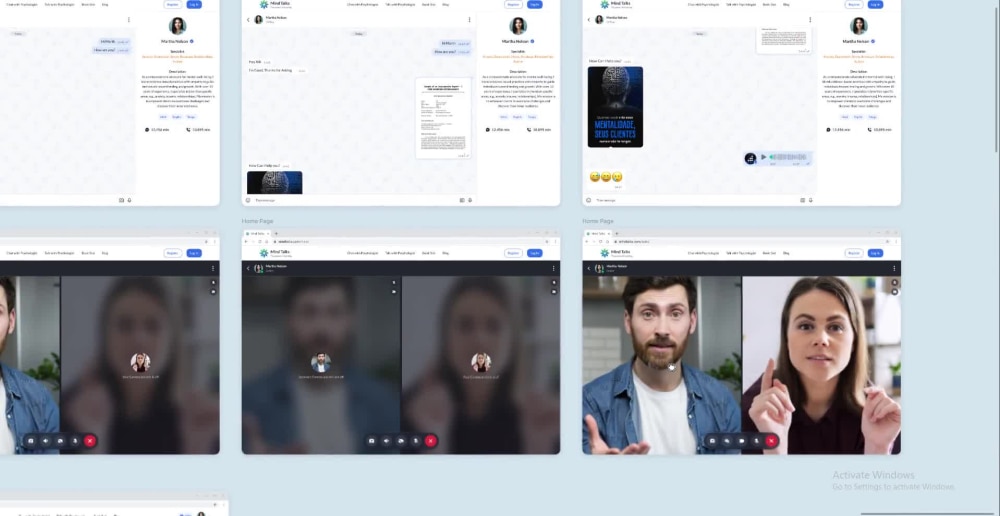This screenshot has height=516, width=1000.
Task: Click Martha Nelson's profile photo in the voice message chat
Action: tap(859, 26)
